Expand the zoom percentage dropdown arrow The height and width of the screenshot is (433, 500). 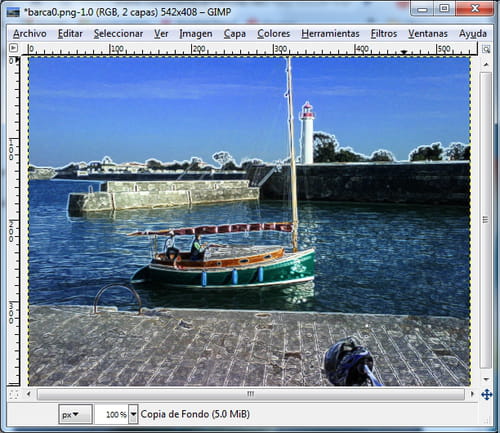pyautogui.click(x=133, y=414)
